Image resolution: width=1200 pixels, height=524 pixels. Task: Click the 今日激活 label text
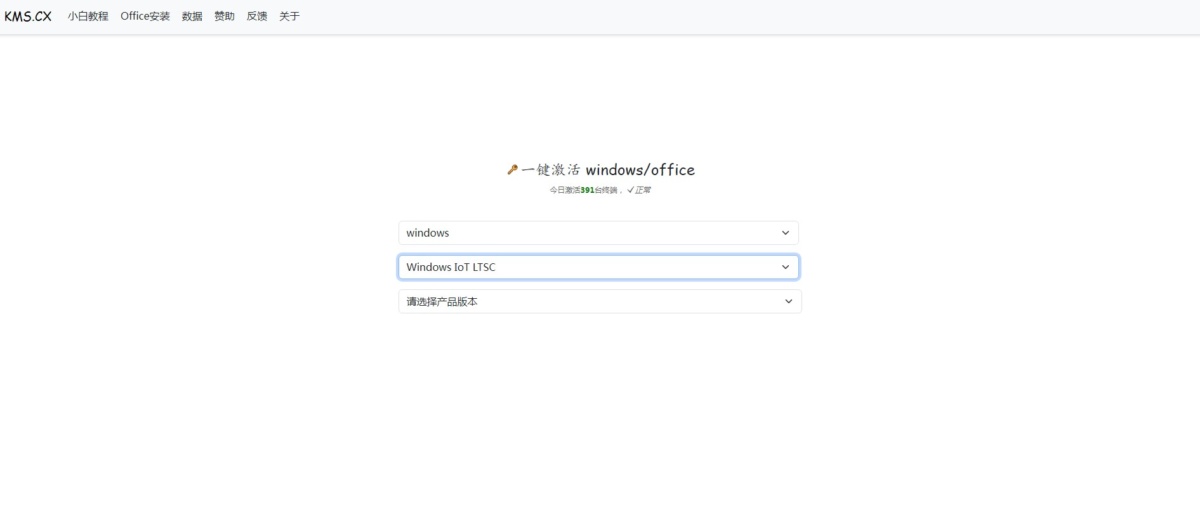click(564, 190)
